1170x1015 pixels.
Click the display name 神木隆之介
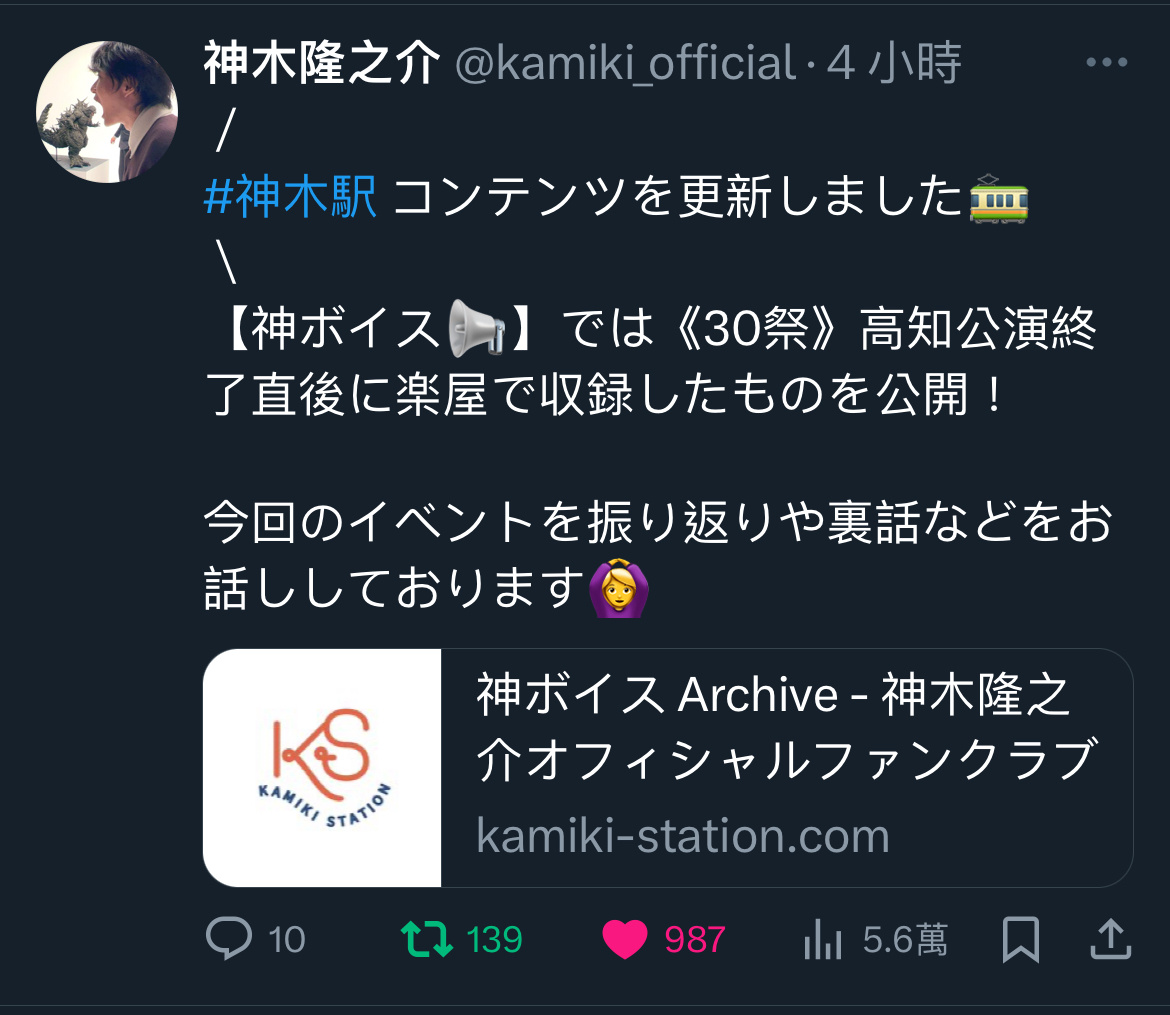click(x=322, y=63)
